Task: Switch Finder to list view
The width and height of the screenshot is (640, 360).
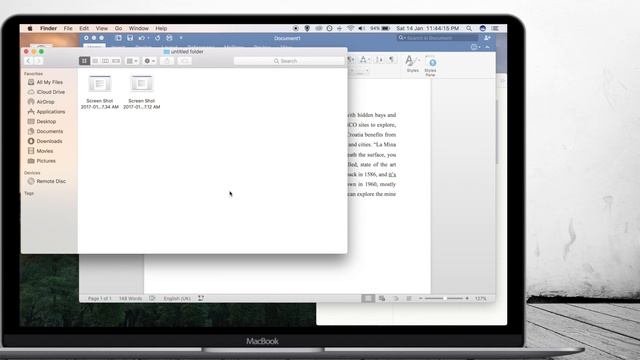Action: 95,61
